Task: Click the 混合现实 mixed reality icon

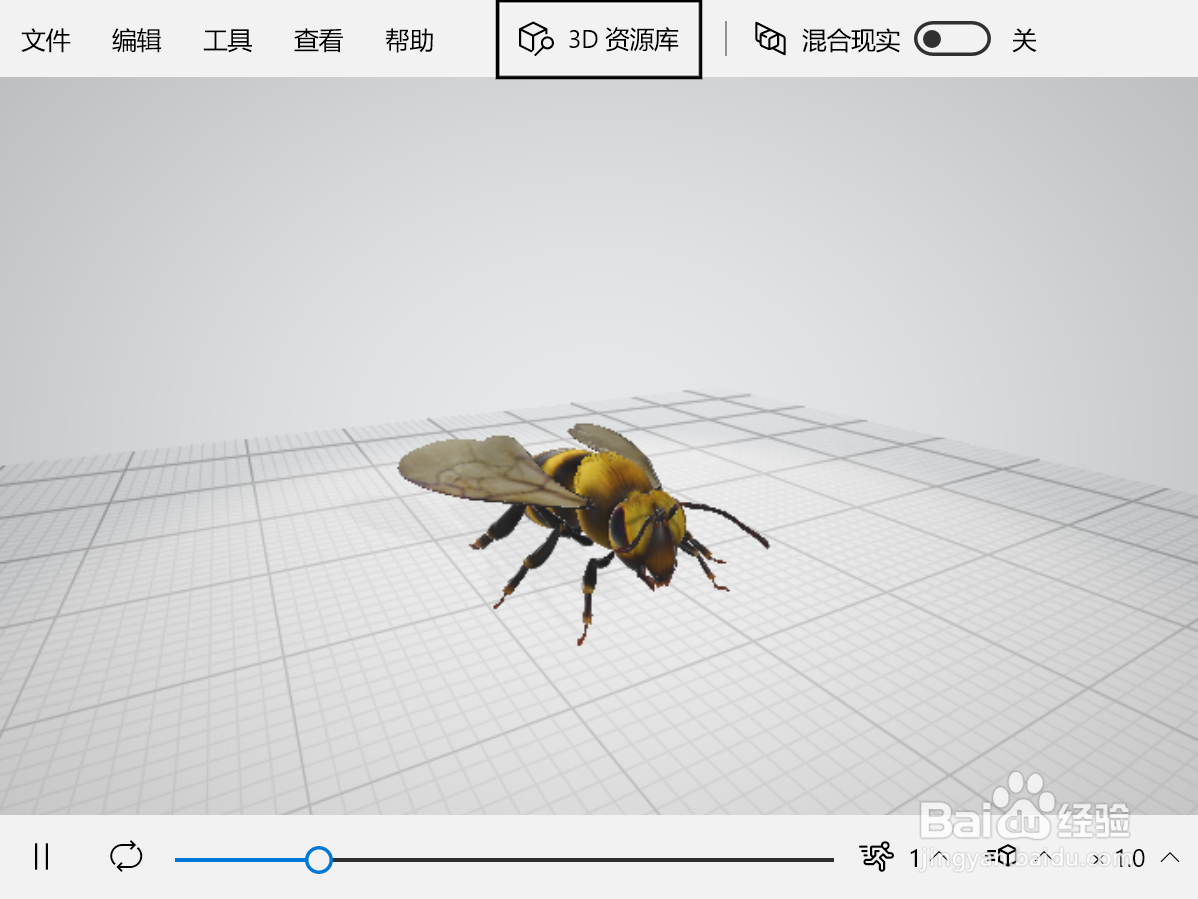Action: (x=769, y=39)
